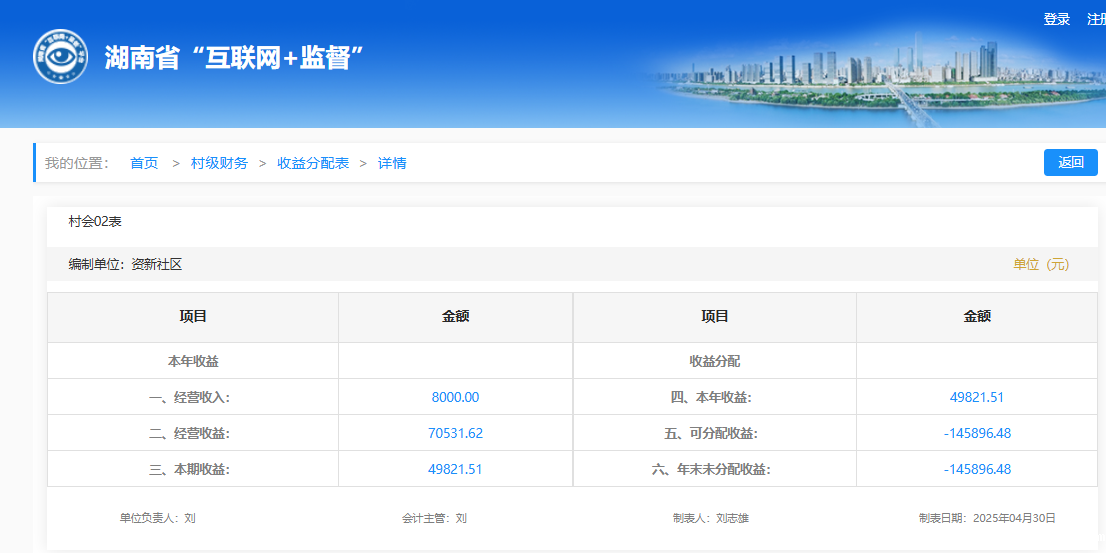
Task: Click the 制表日期 2025年04月30日 text
Action: [x=987, y=518]
